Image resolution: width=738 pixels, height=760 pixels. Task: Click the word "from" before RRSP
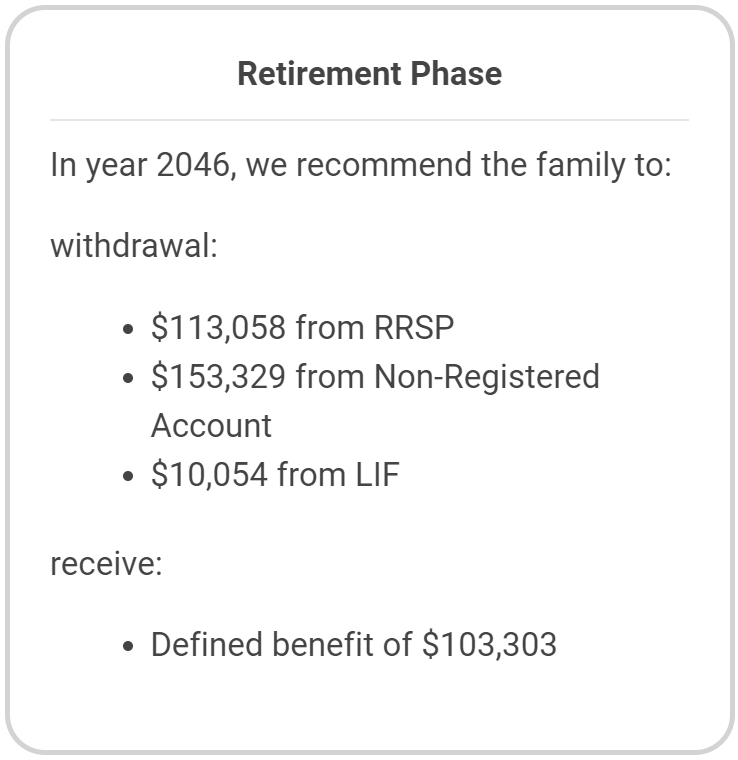330,327
